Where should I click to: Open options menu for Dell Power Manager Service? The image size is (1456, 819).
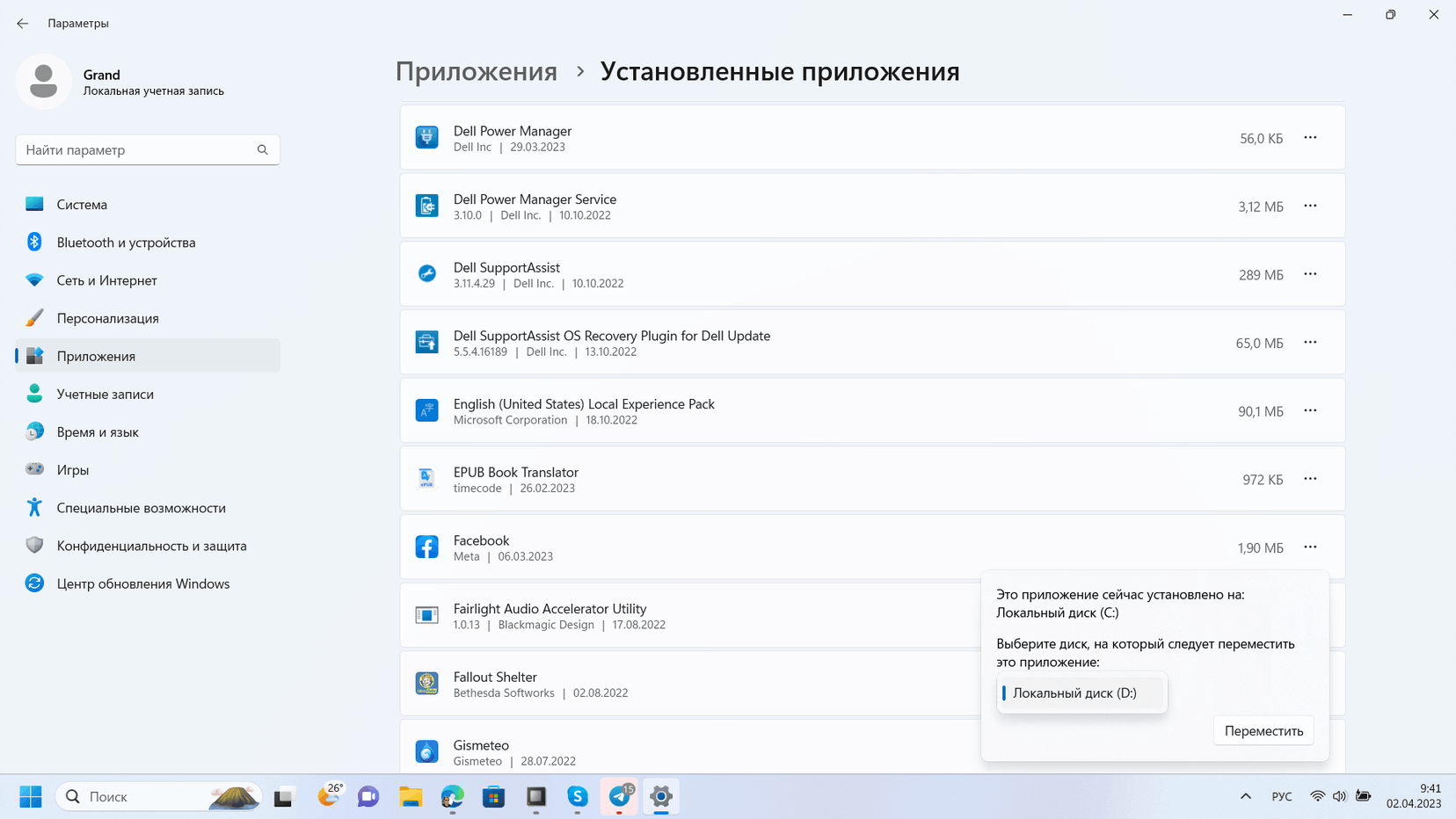tap(1310, 206)
